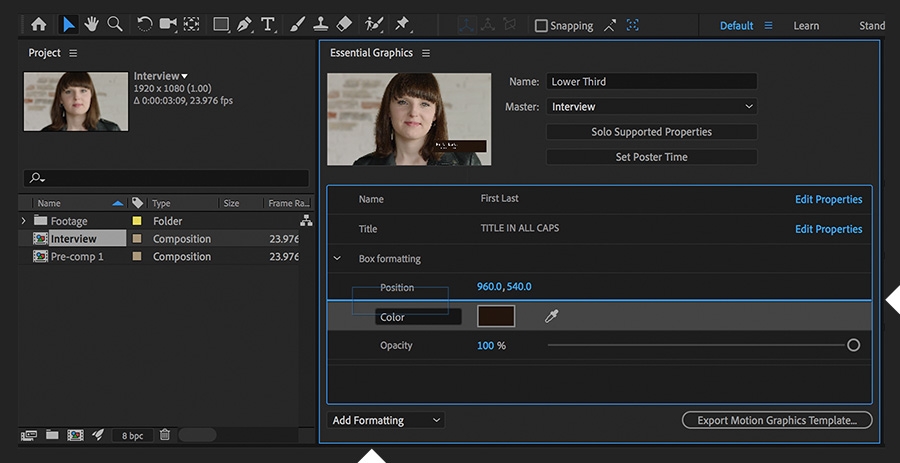Select the Hand tool
Image resolution: width=900 pixels, height=463 pixels.
(x=92, y=24)
